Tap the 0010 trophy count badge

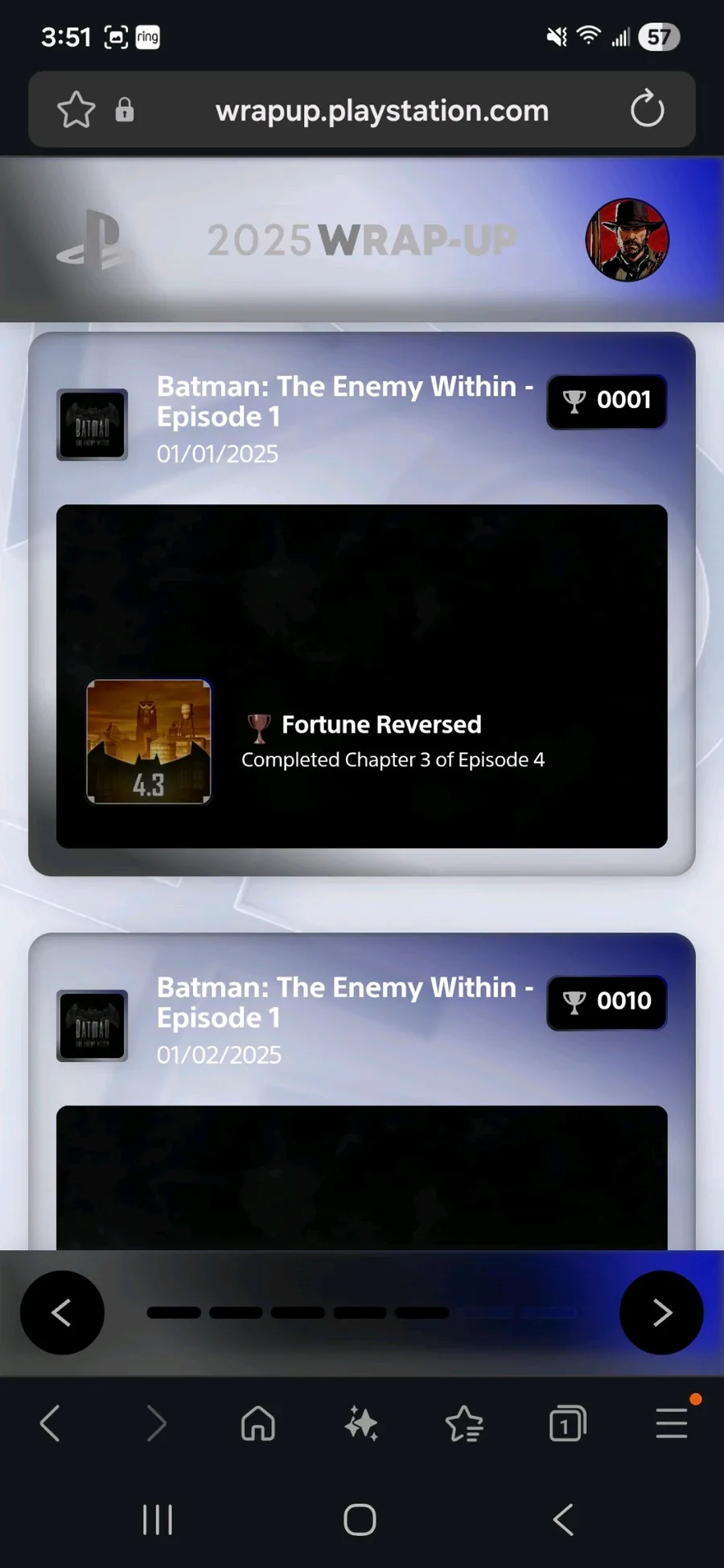[607, 1002]
